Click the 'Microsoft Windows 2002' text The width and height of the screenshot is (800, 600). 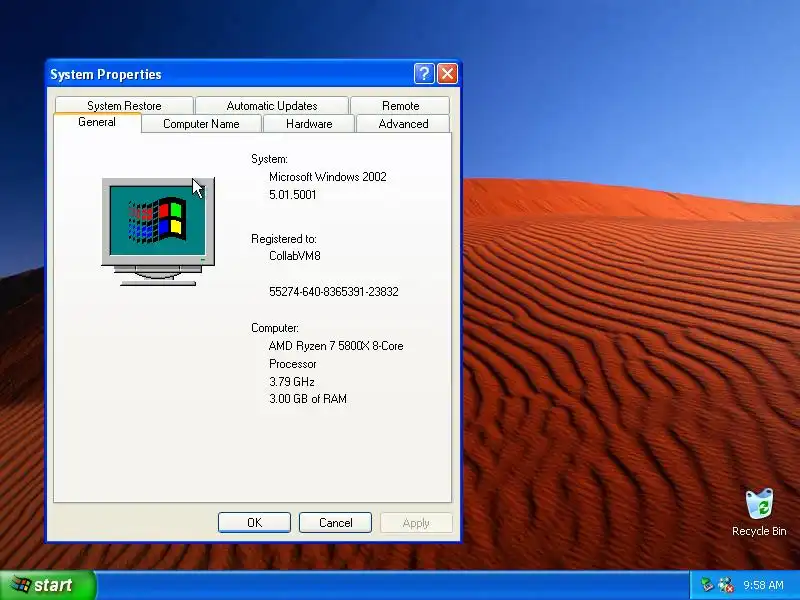(x=328, y=177)
